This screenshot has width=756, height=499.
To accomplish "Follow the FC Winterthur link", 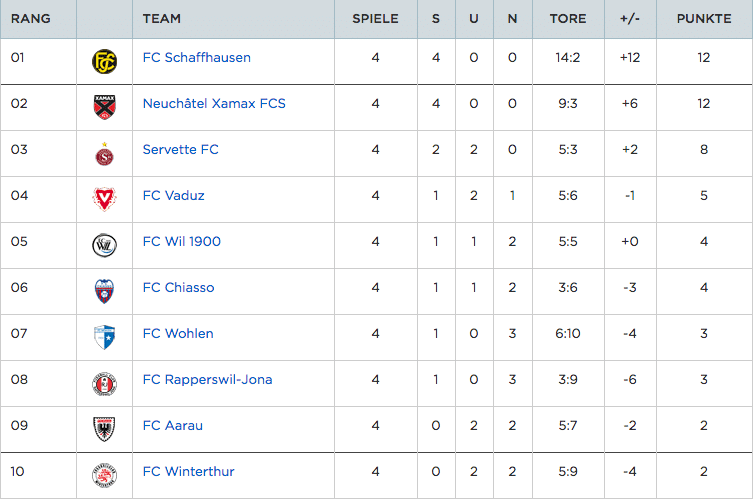I will tap(189, 472).
